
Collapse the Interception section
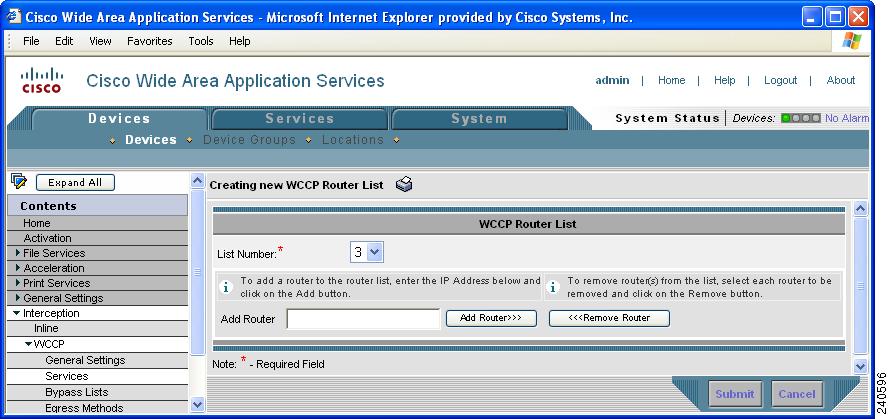tap(18, 313)
